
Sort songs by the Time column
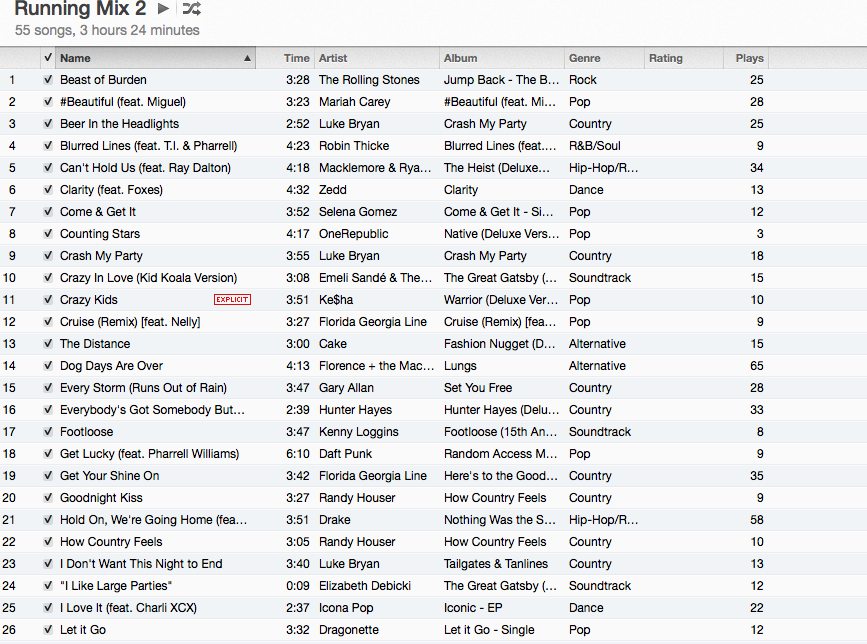(296, 58)
